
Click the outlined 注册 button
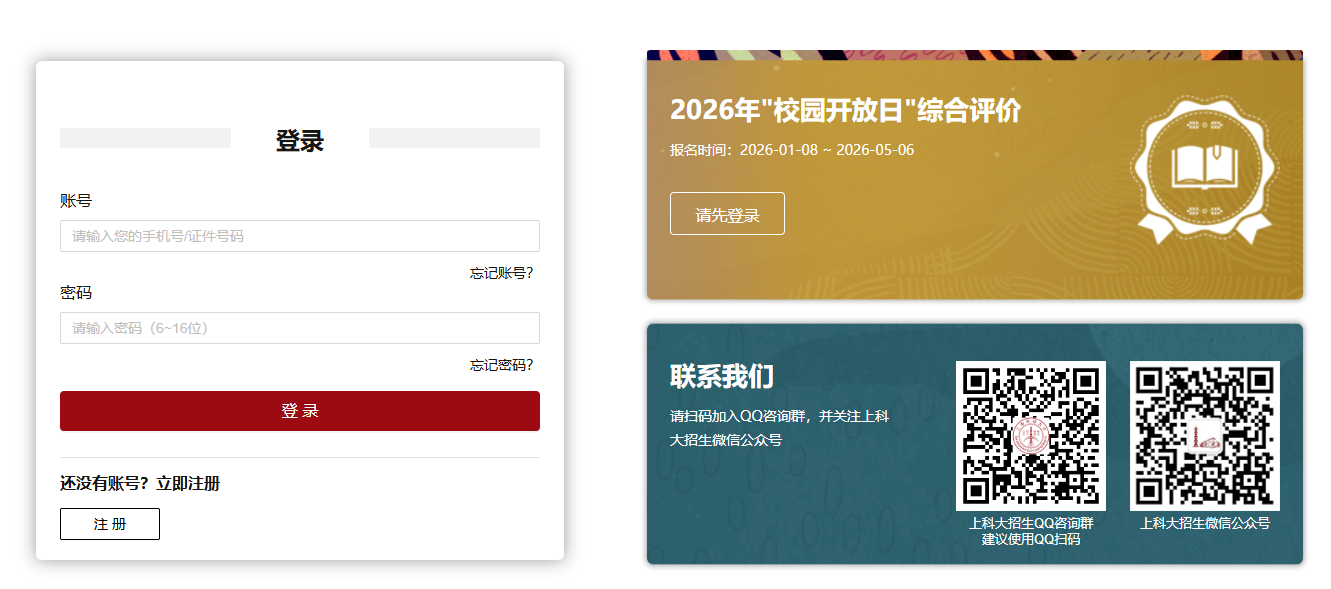coord(110,524)
